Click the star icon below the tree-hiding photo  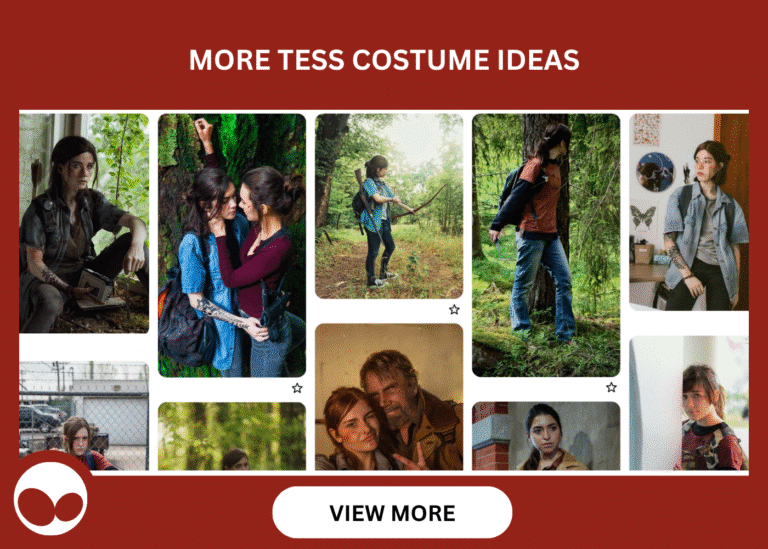coord(611,387)
